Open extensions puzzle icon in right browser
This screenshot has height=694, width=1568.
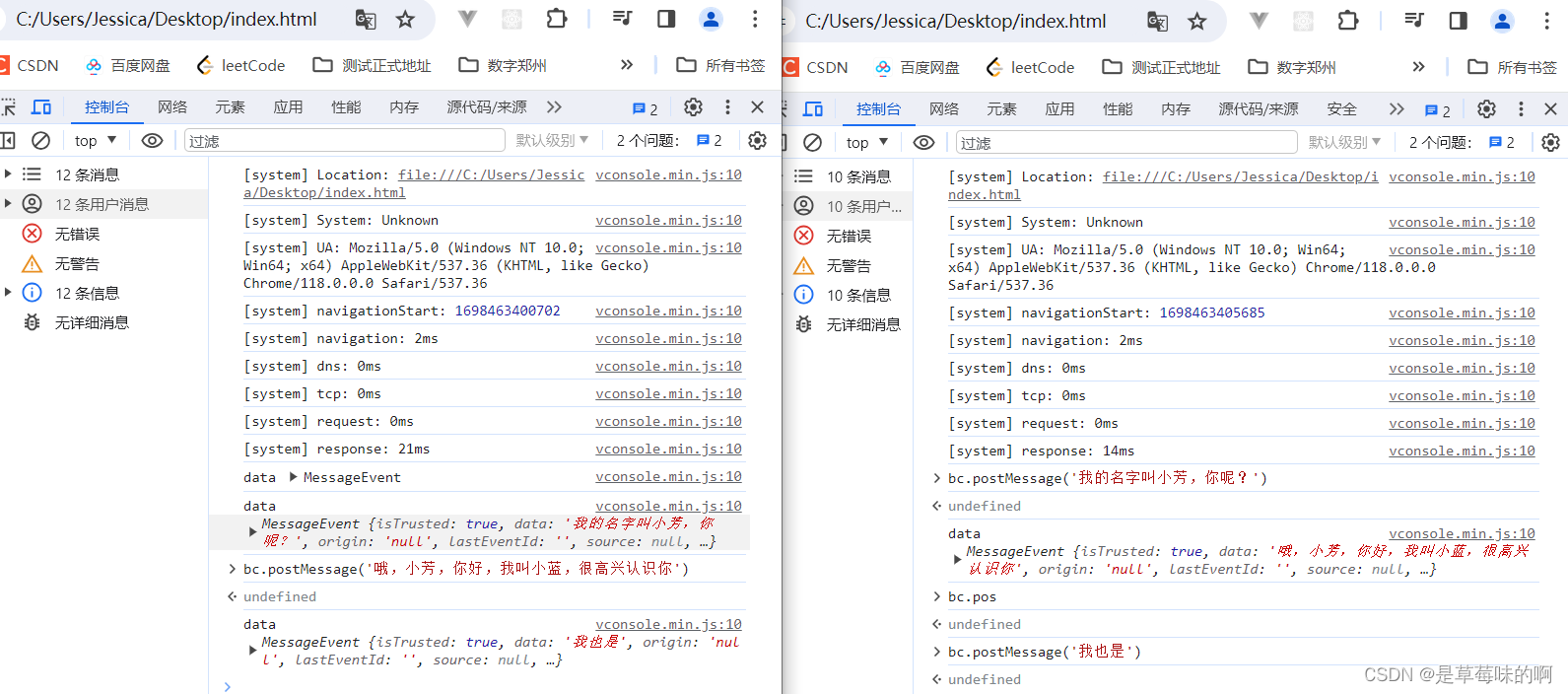1347,21
